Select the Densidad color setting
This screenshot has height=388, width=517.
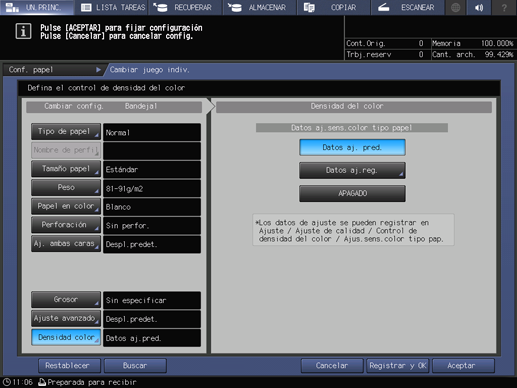[66, 337]
